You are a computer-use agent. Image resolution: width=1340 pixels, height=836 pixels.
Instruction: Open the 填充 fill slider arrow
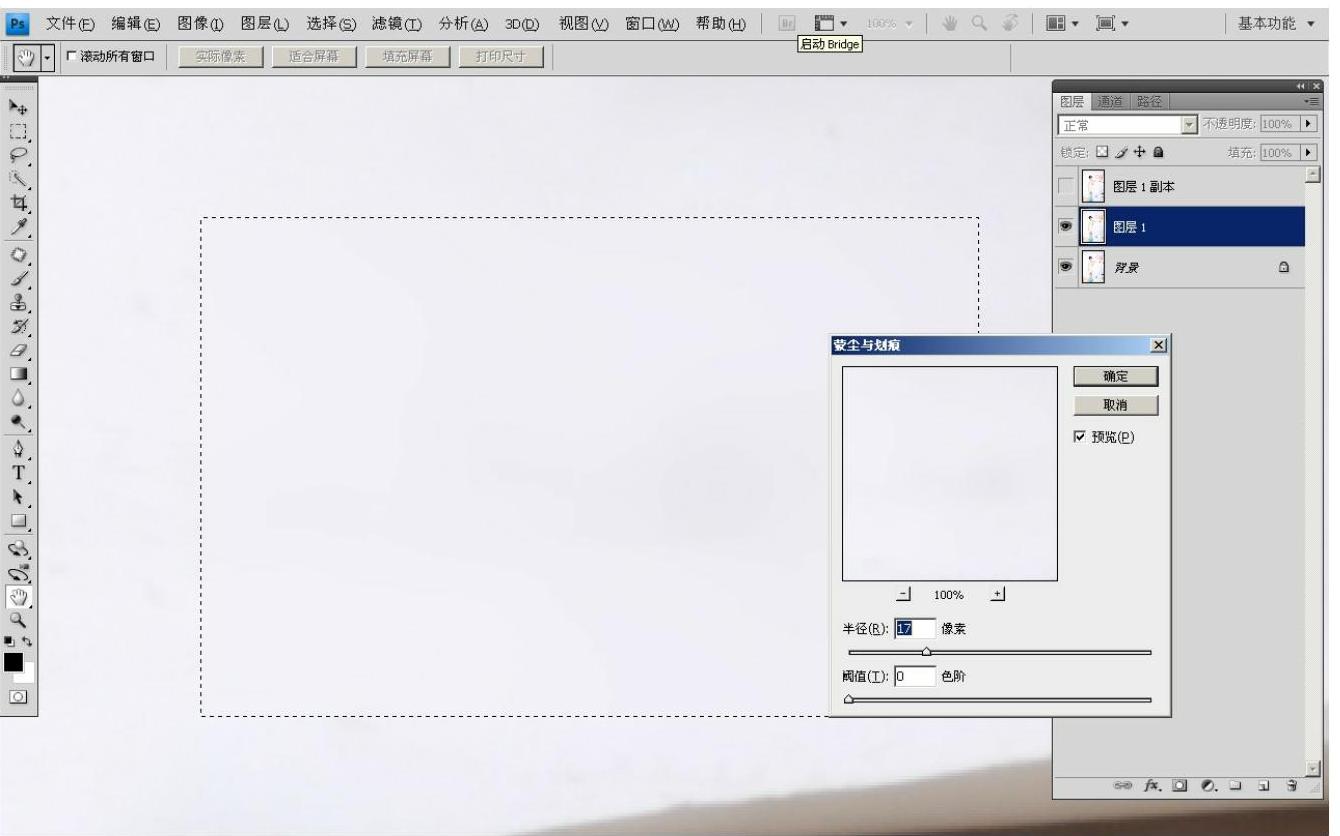(1309, 153)
